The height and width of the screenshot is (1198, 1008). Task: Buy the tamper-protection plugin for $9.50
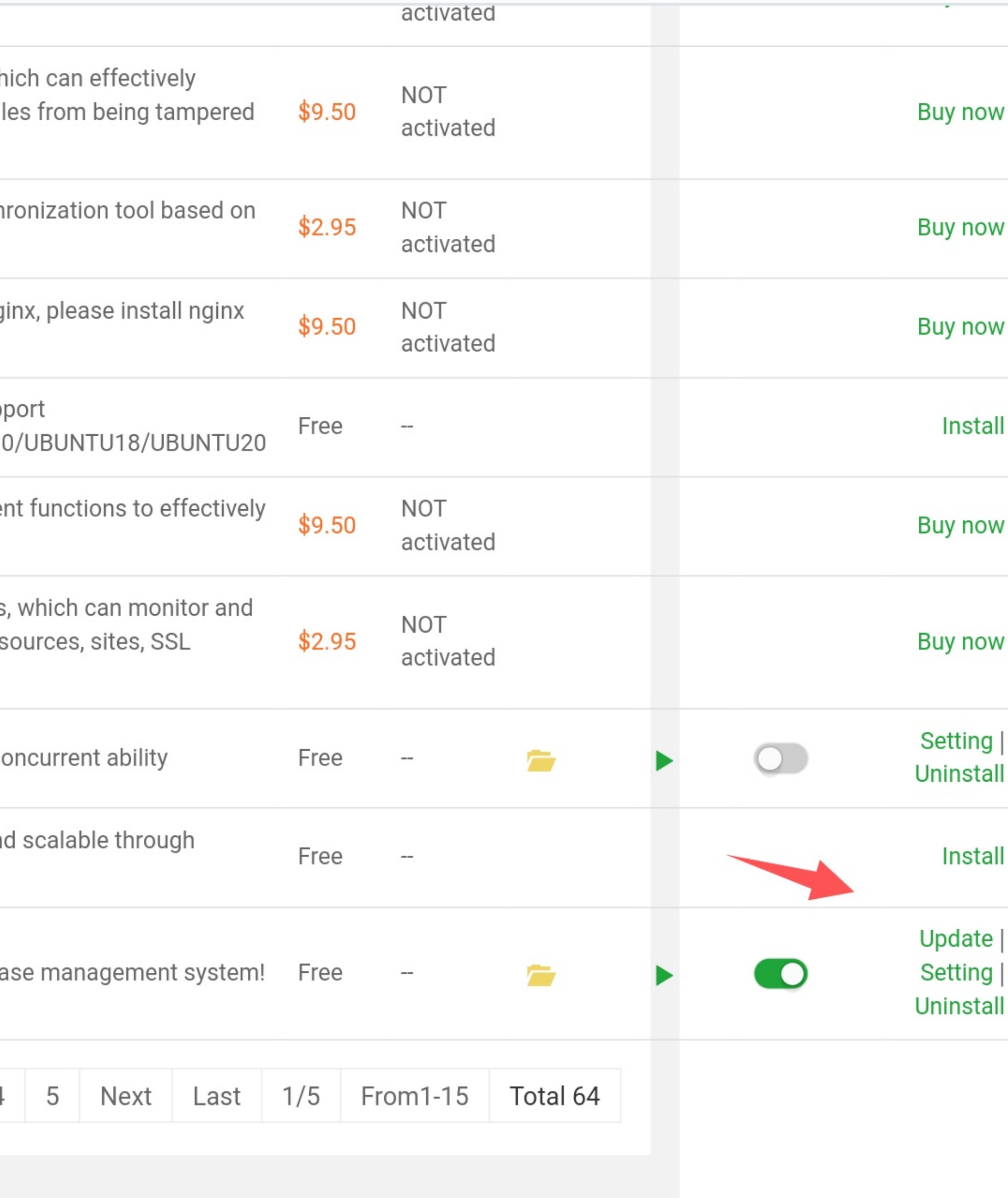[960, 112]
